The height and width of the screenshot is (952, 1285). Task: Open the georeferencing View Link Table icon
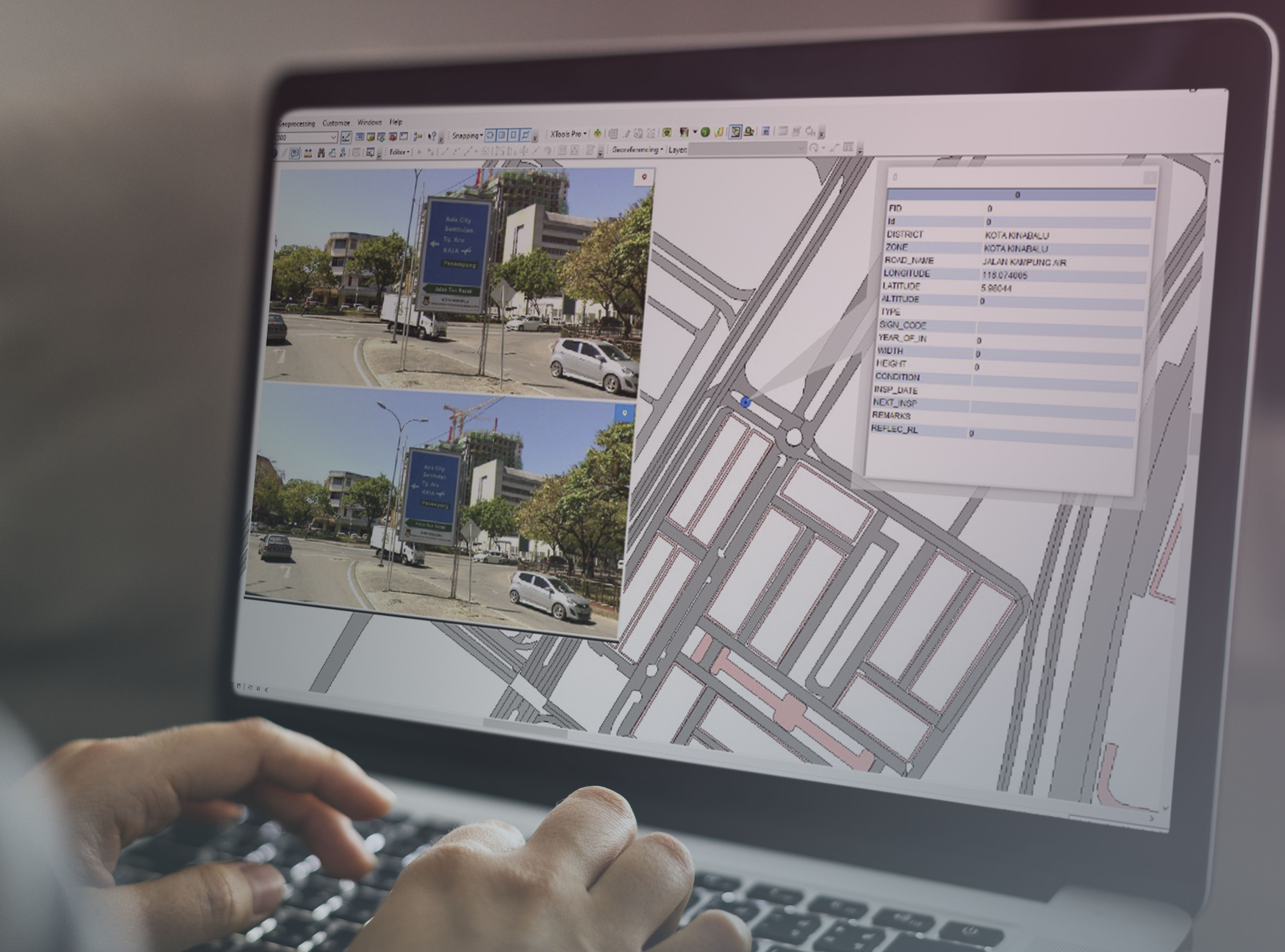click(x=848, y=147)
